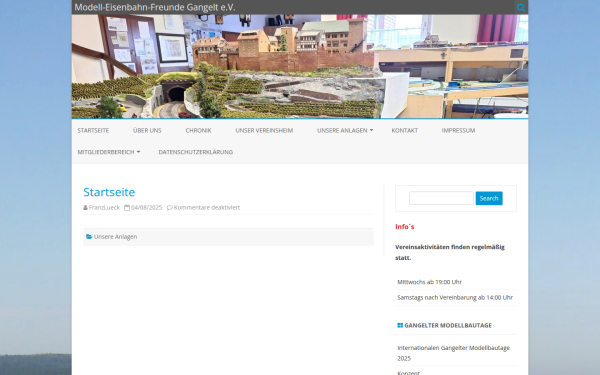Click the post date 04/08/2025
The height and width of the screenshot is (375, 600).
[x=147, y=208]
